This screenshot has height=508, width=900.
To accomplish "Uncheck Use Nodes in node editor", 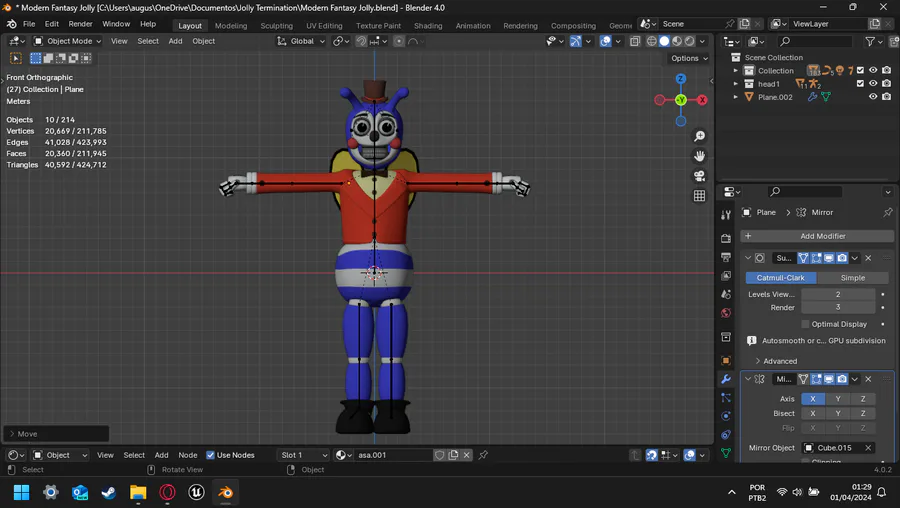I will (x=210, y=455).
